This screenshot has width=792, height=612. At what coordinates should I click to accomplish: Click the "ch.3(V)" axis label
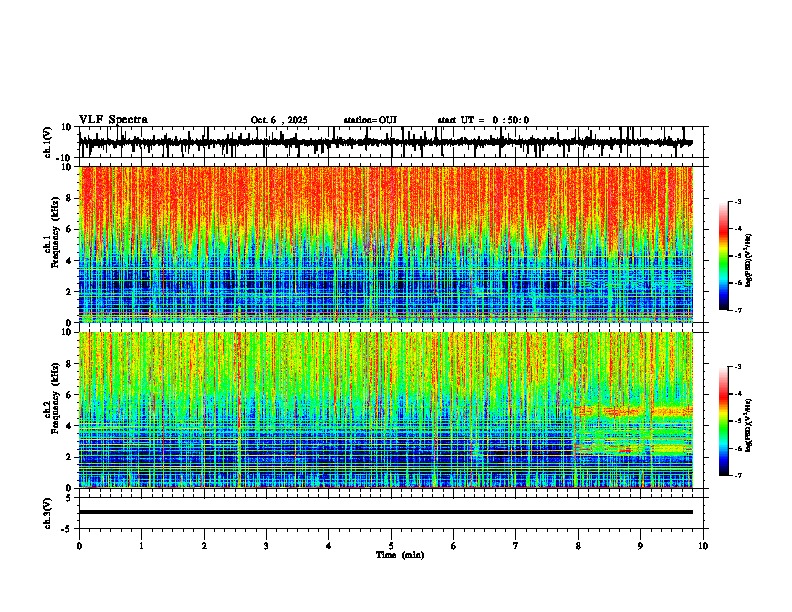pyautogui.click(x=48, y=513)
